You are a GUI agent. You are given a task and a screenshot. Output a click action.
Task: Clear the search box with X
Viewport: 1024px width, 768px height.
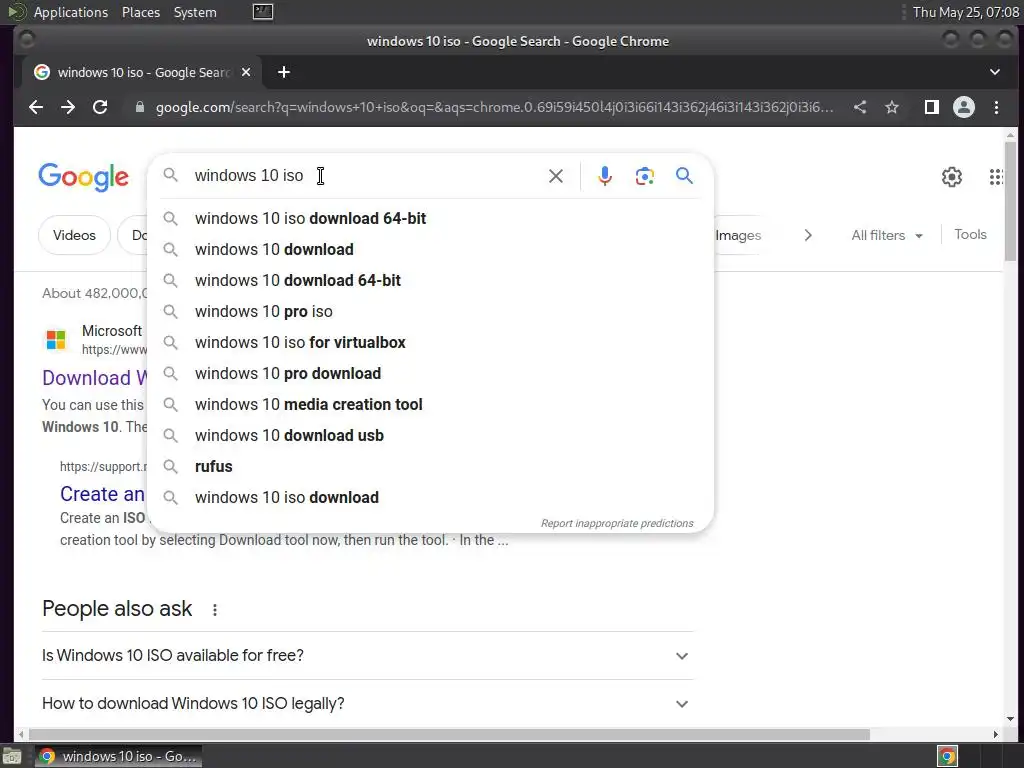coord(556,176)
